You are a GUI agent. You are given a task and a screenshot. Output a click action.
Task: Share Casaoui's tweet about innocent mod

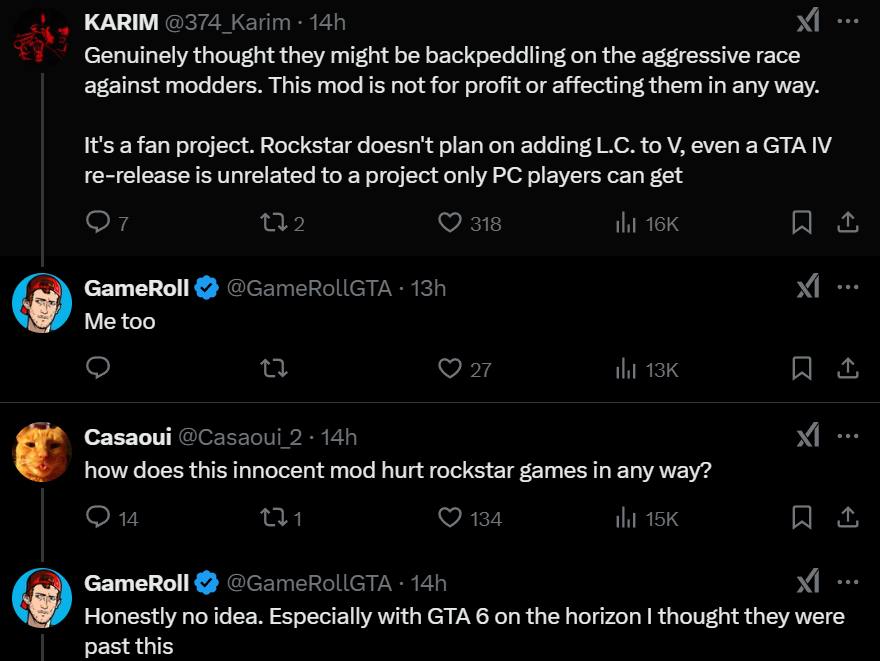coord(847,517)
